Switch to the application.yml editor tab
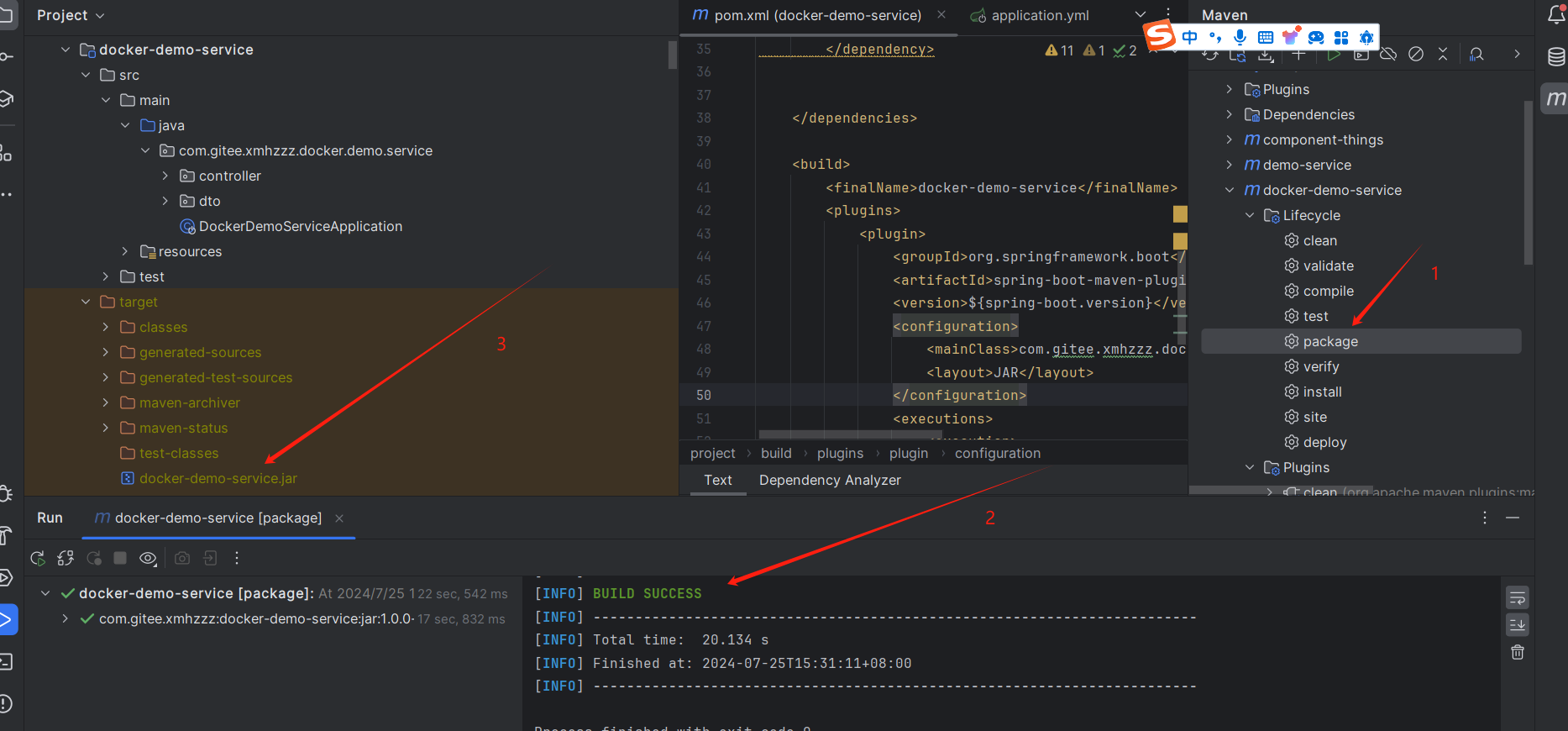The width and height of the screenshot is (1568, 731). 1030,15
